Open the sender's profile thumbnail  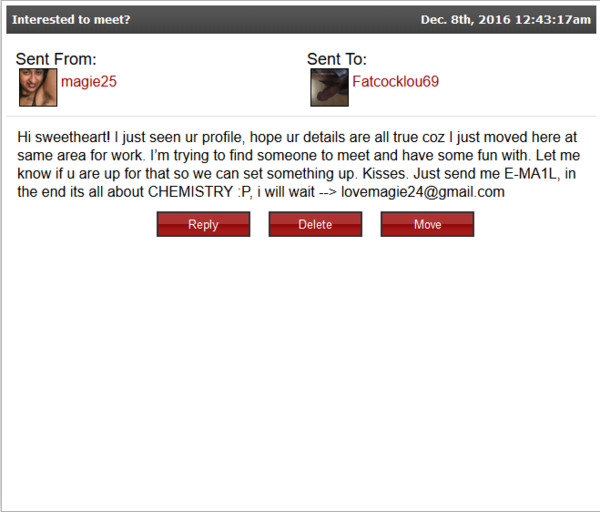click(x=38, y=87)
